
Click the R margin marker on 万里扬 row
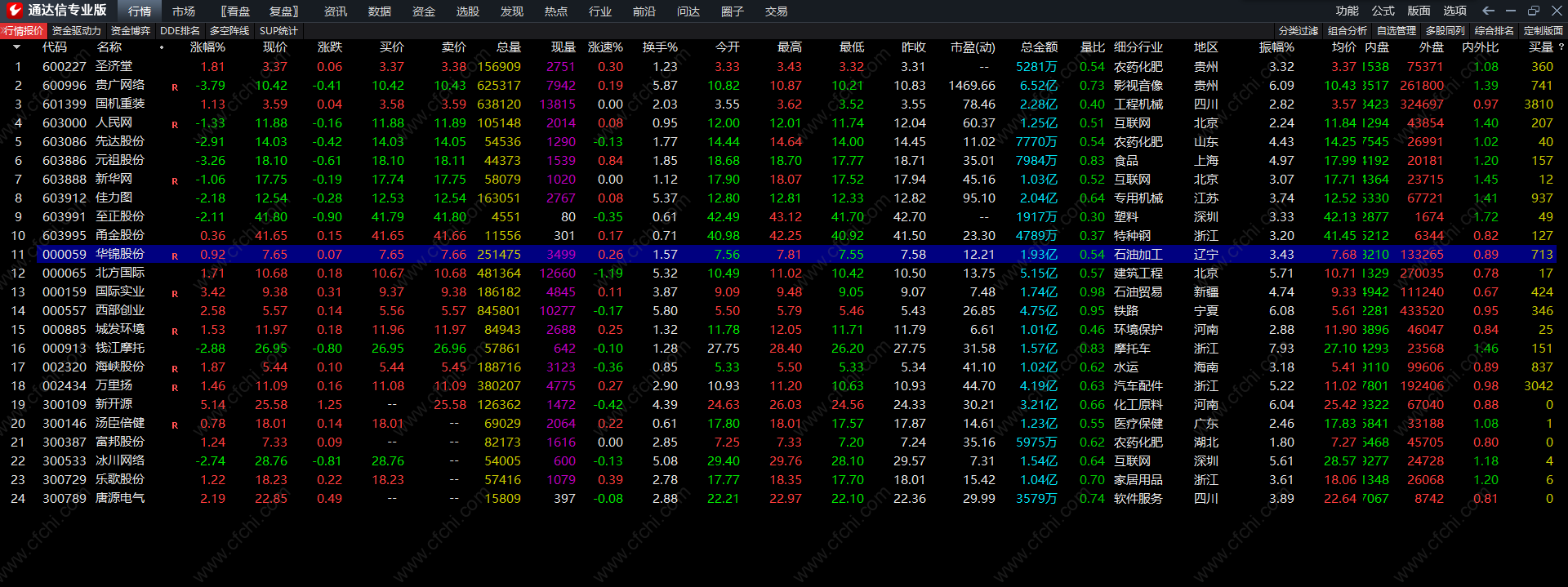[x=175, y=387]
